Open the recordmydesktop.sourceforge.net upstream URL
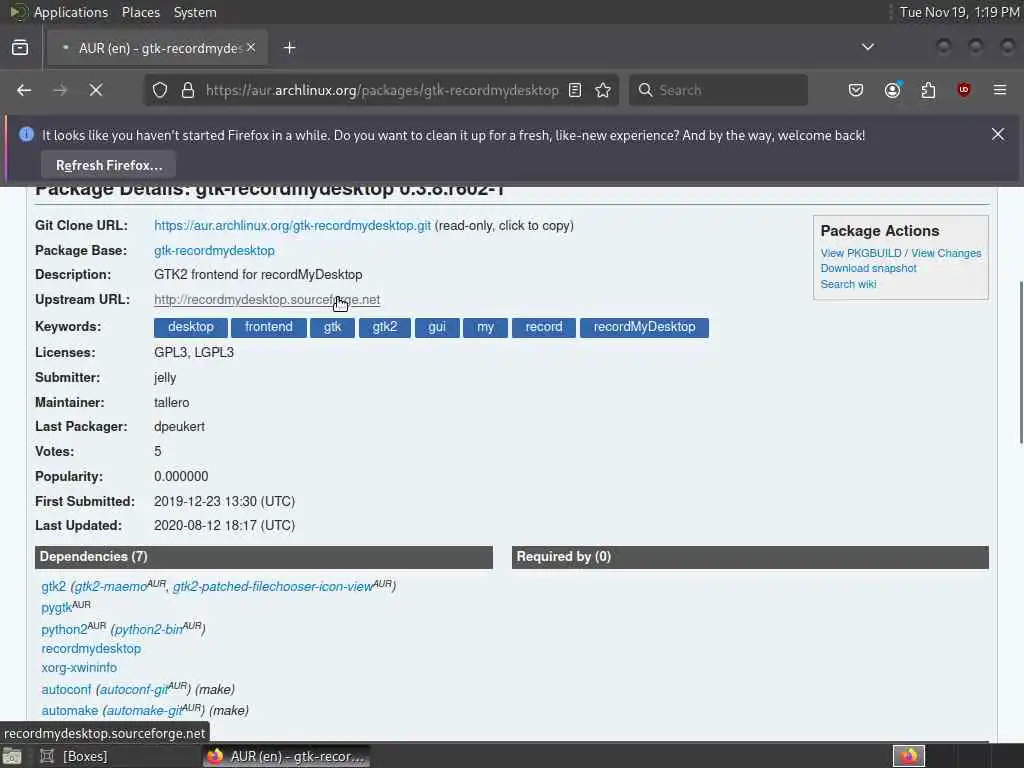1024x768 pixels. [x=267, y=300]
